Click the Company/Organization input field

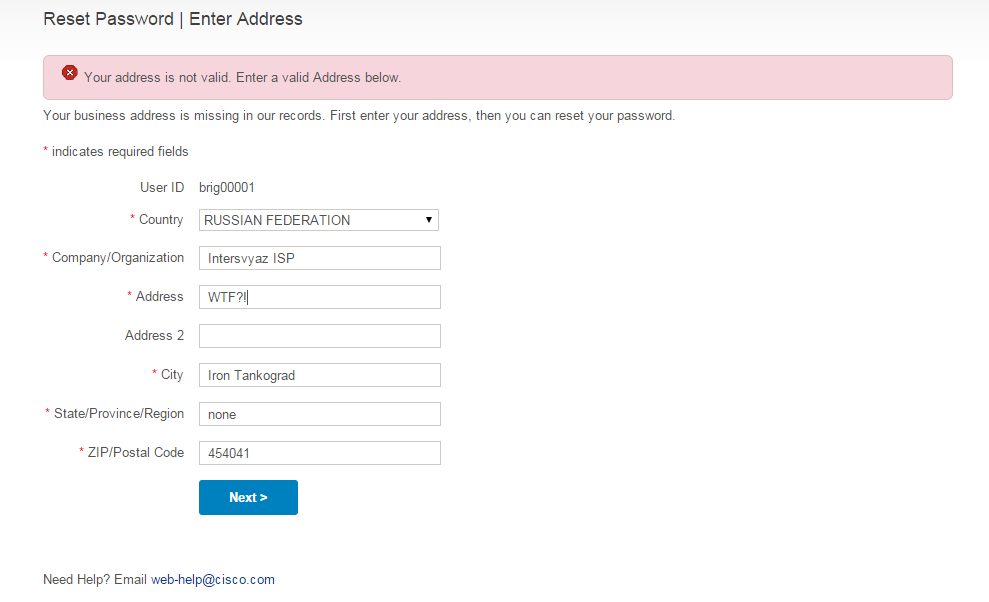click(x=320, y=258)
